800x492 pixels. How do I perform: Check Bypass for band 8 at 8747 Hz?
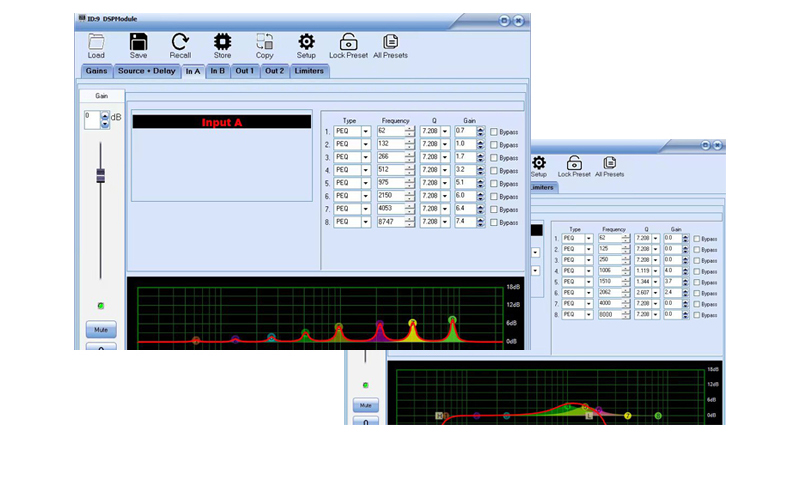point(493,223)
